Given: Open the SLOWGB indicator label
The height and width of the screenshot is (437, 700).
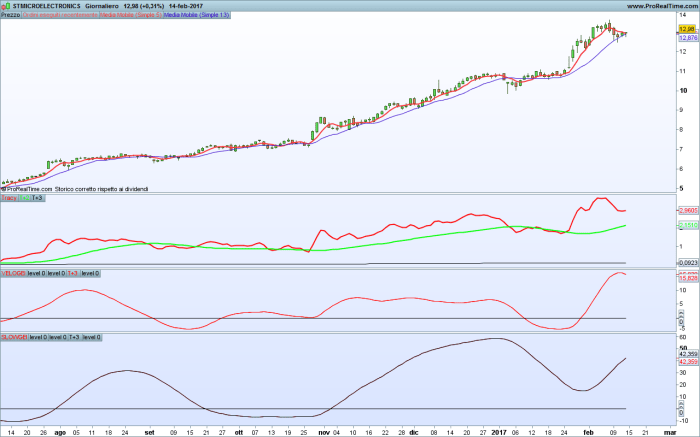Looking at the screenshot, I should click(x=14, y=338).
